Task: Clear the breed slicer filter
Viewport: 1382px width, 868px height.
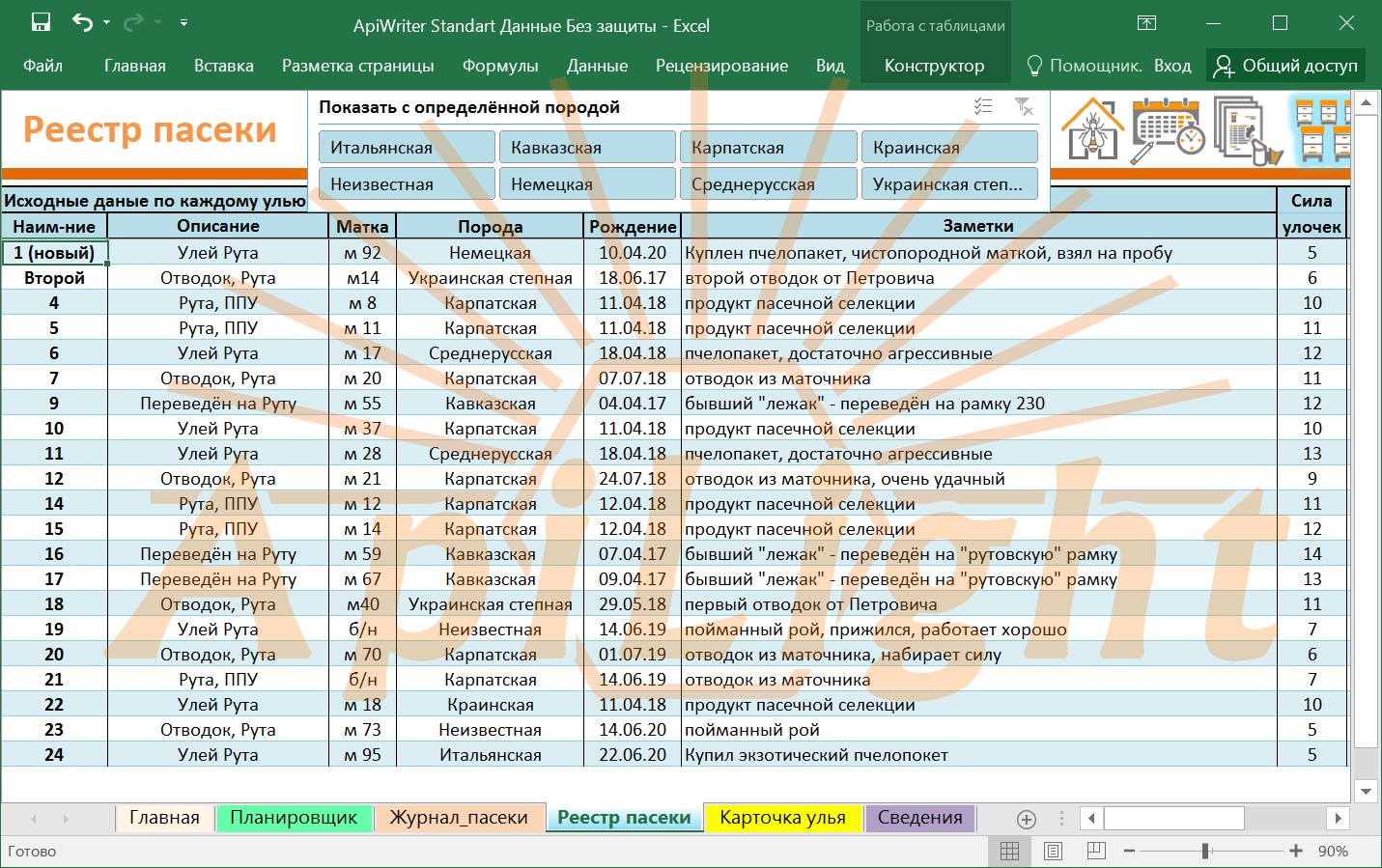Action: pos(1024,106)
